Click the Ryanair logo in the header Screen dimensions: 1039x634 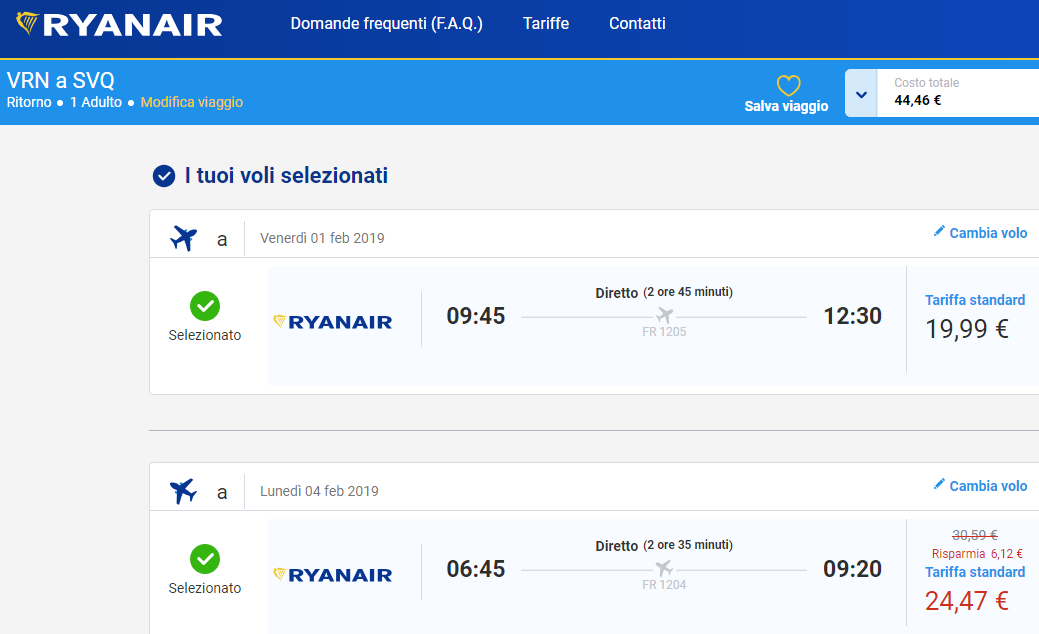pos(119,24)
